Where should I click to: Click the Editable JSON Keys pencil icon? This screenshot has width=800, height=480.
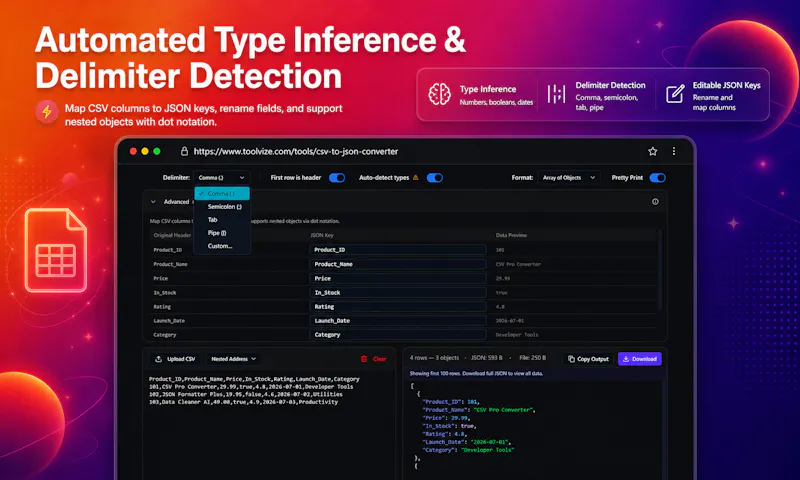(675, 94)
